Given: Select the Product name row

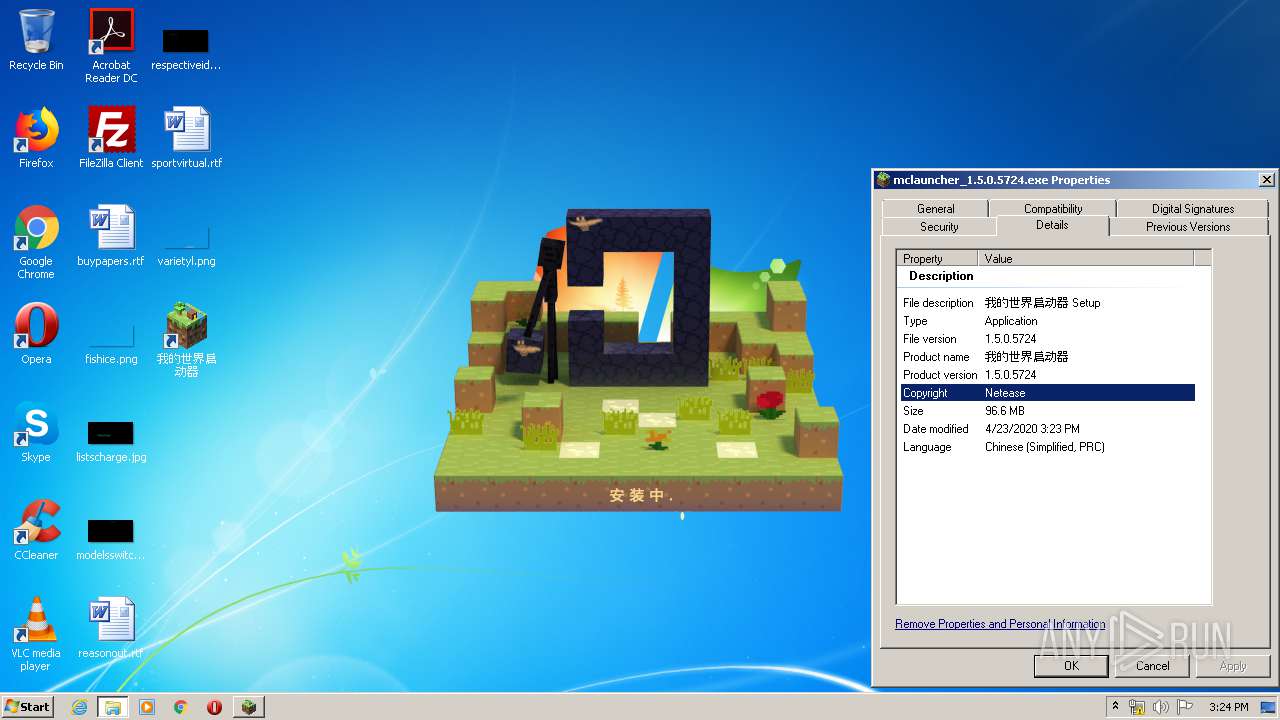Looking at the screenshot, I should (1048, 357).
